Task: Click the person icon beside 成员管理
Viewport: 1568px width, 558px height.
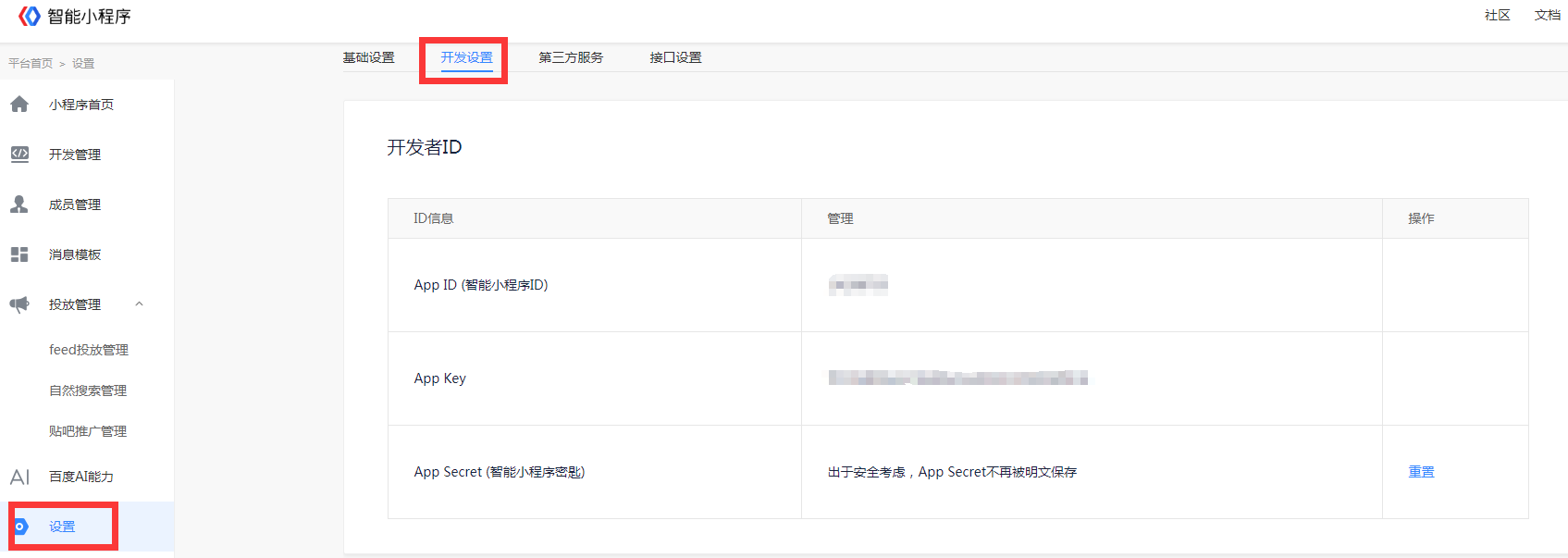Action: pos(19,205)
